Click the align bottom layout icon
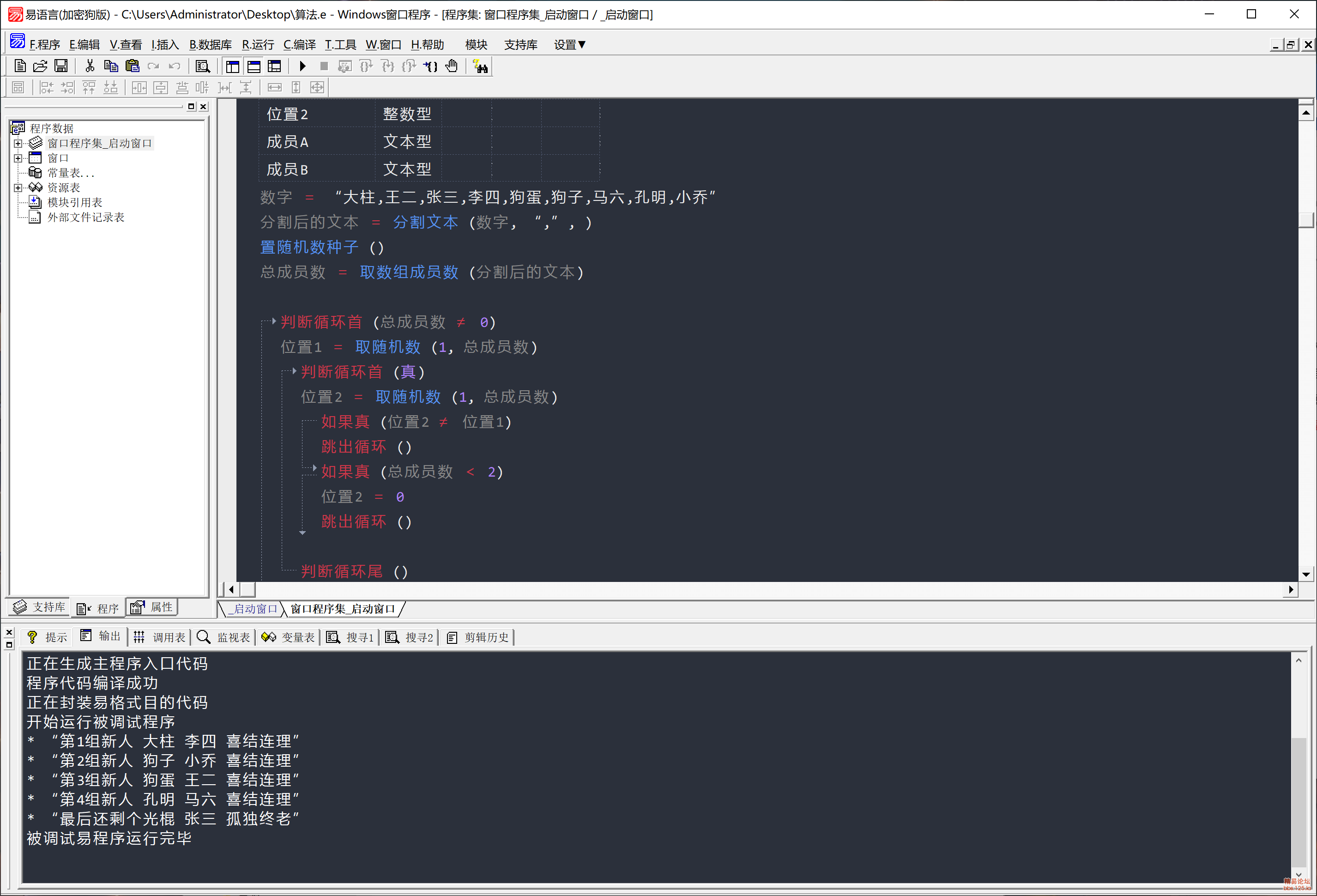 coord(110,87)
